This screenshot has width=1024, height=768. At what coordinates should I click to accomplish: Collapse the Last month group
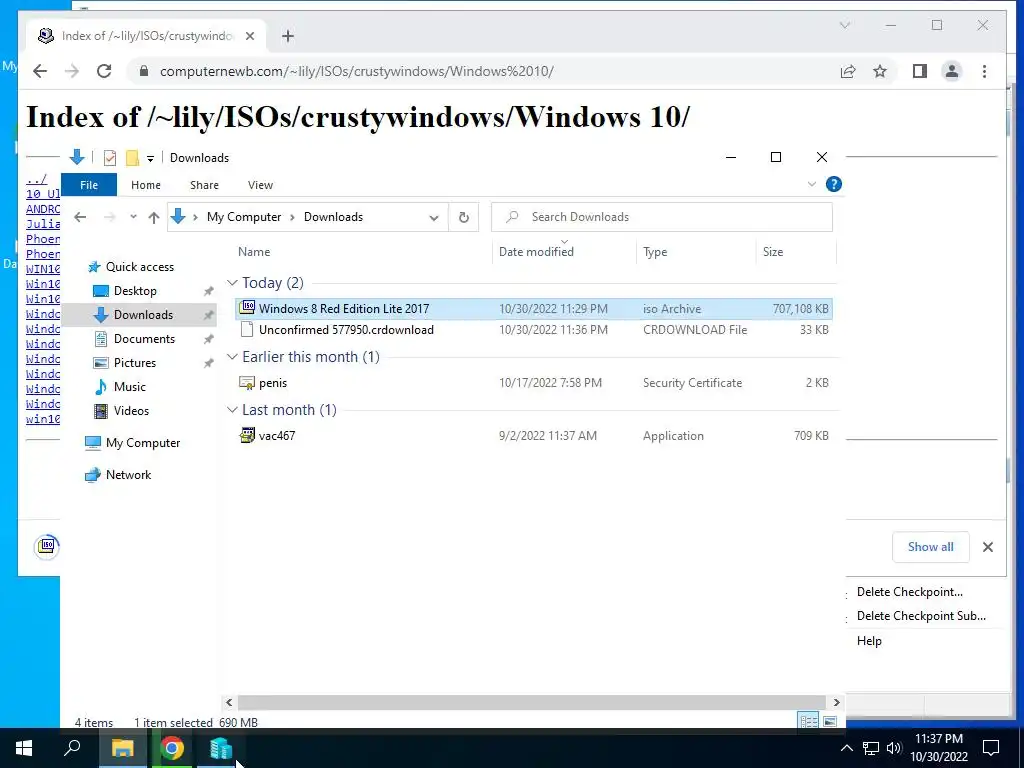[232, 409]
